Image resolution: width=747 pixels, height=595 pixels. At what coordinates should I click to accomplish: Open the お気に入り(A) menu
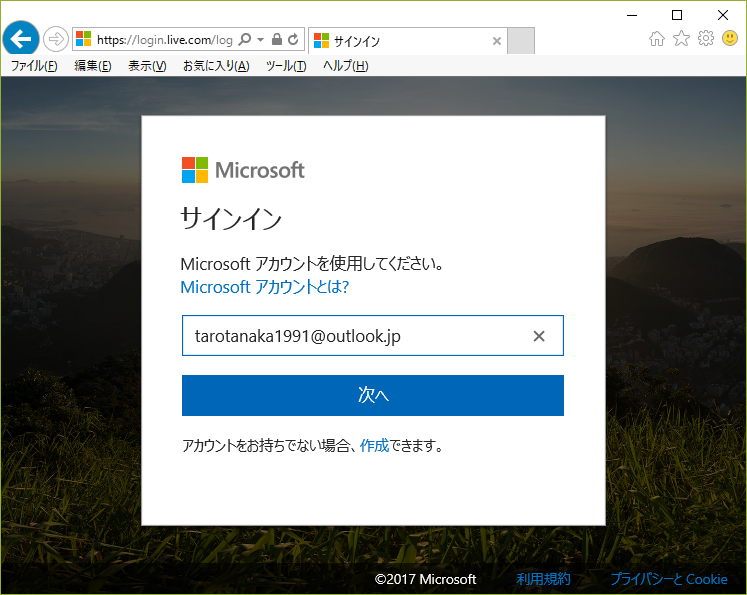click(x=216, y=66)
